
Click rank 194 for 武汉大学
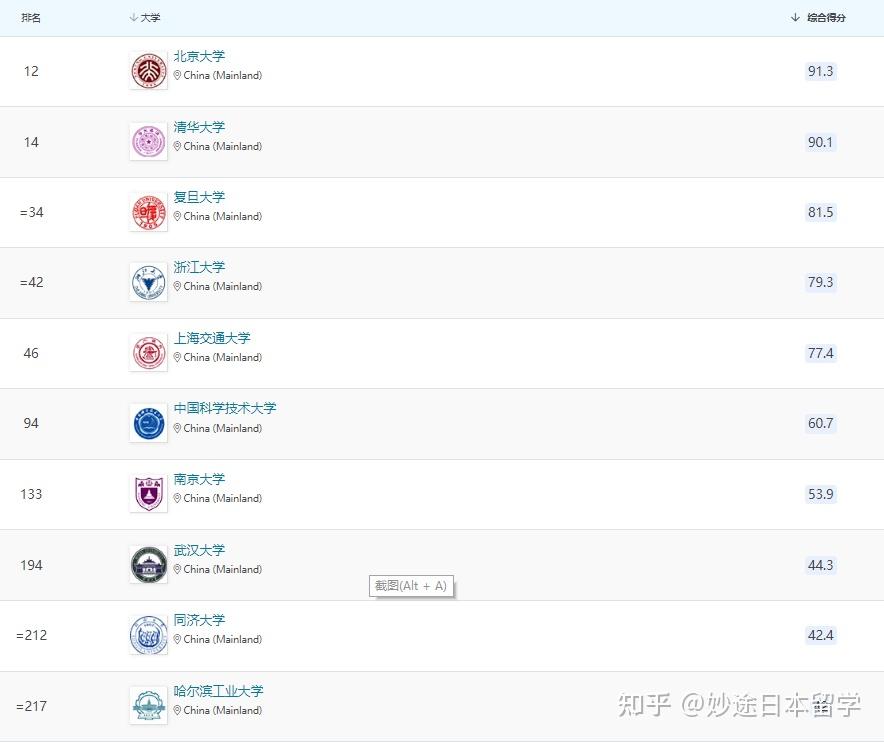point(31,565)
